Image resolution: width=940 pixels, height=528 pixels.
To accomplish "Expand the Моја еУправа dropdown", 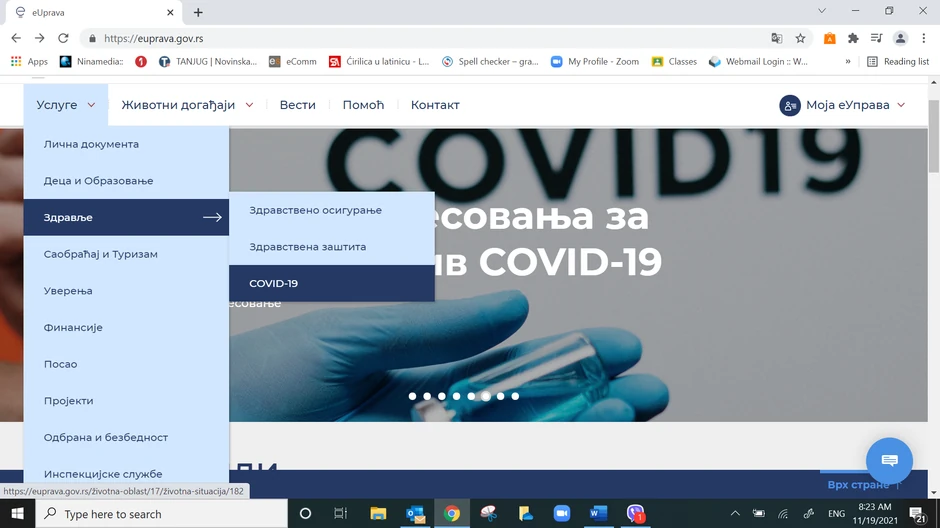I will tap(842, 105).
